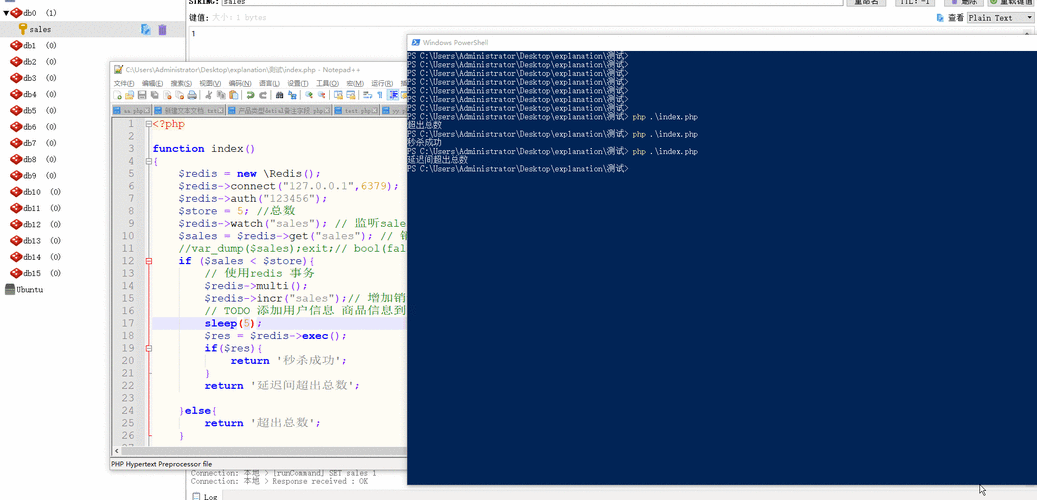Toggle the Indent guide icon in Notepad++

(393, 95)
